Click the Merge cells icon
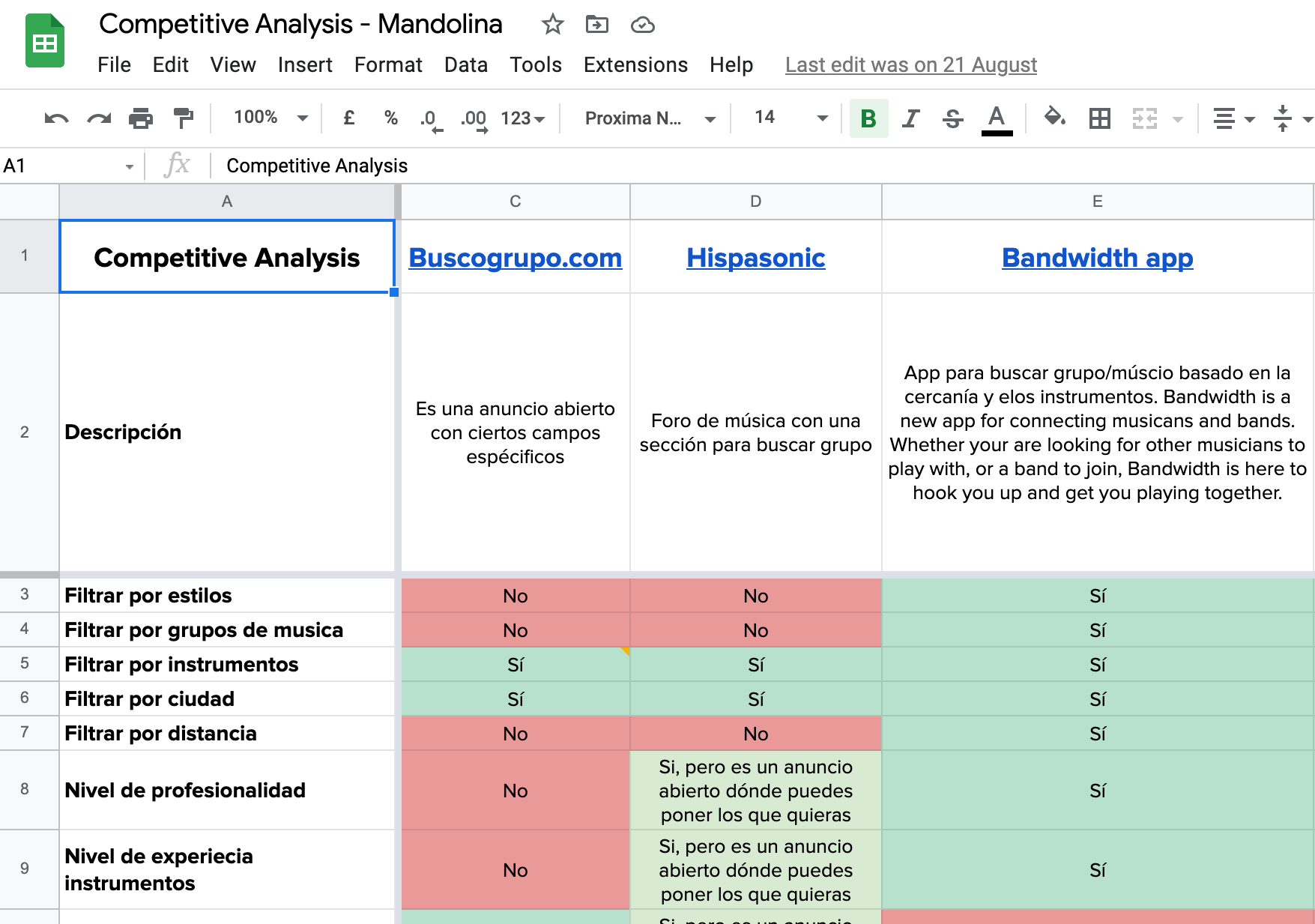Screen dimensions: 1315x924 point(1145,118)
